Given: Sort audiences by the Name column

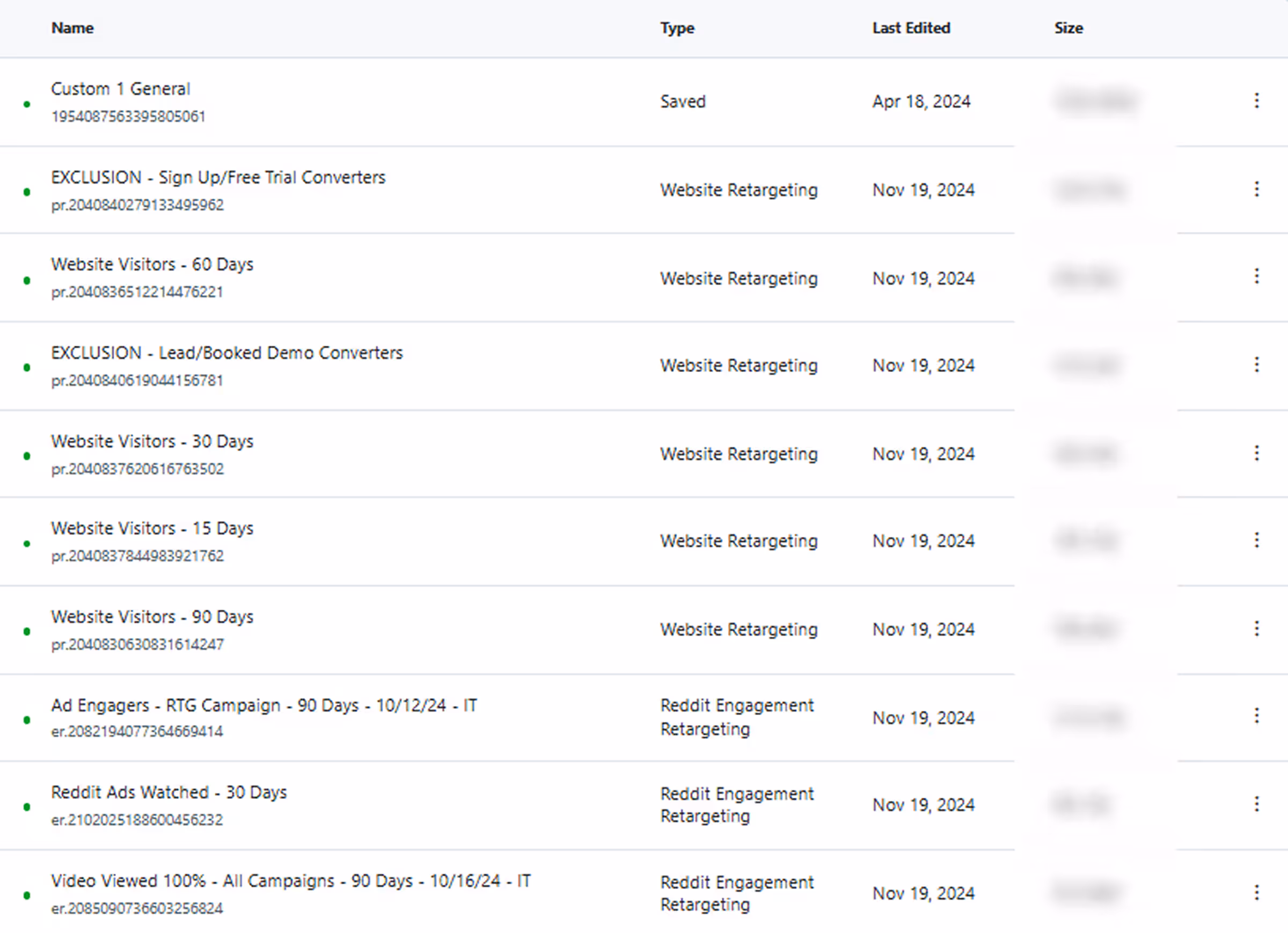Looking at the screenshot, I should [x=72, y=28].
